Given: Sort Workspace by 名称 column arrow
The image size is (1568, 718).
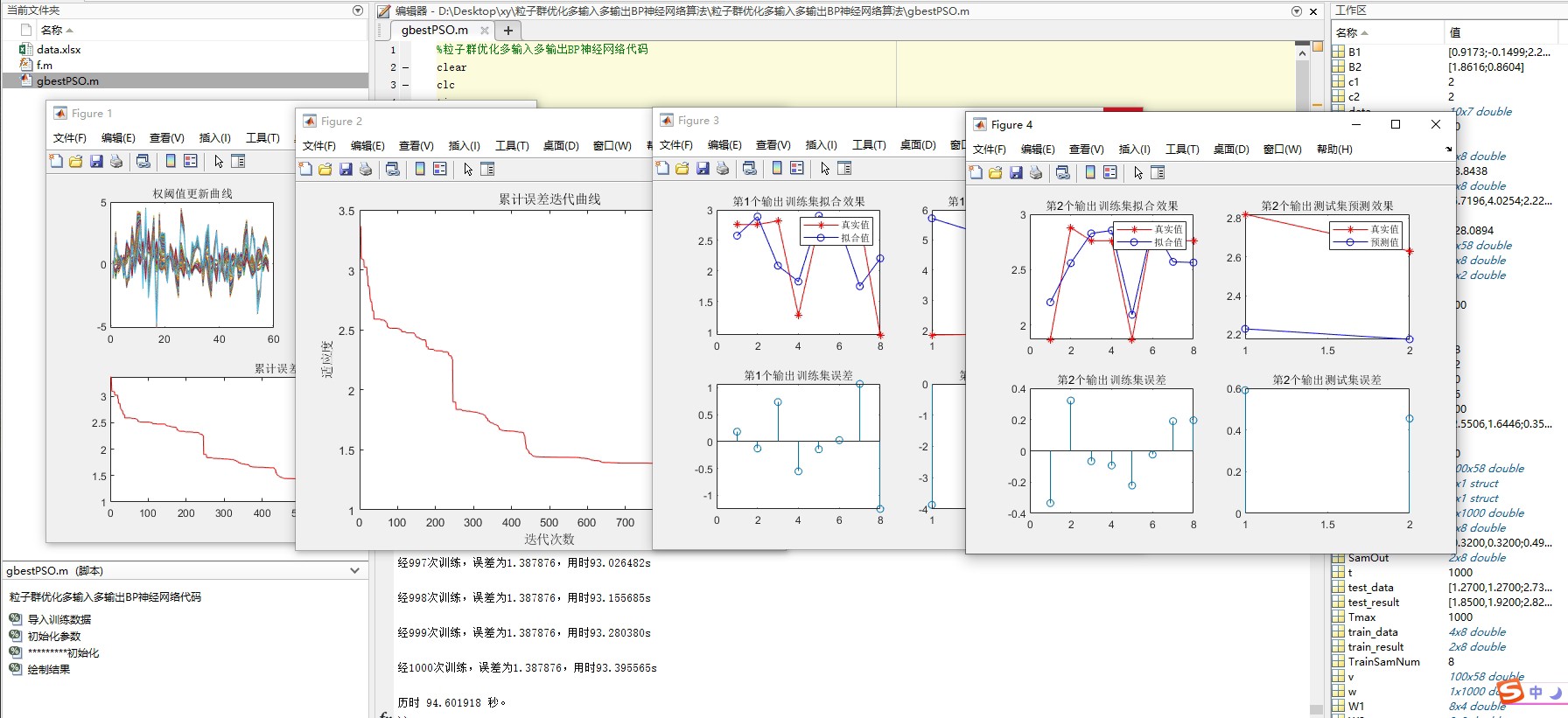Looking at the screenshot, I should 1365,33.
